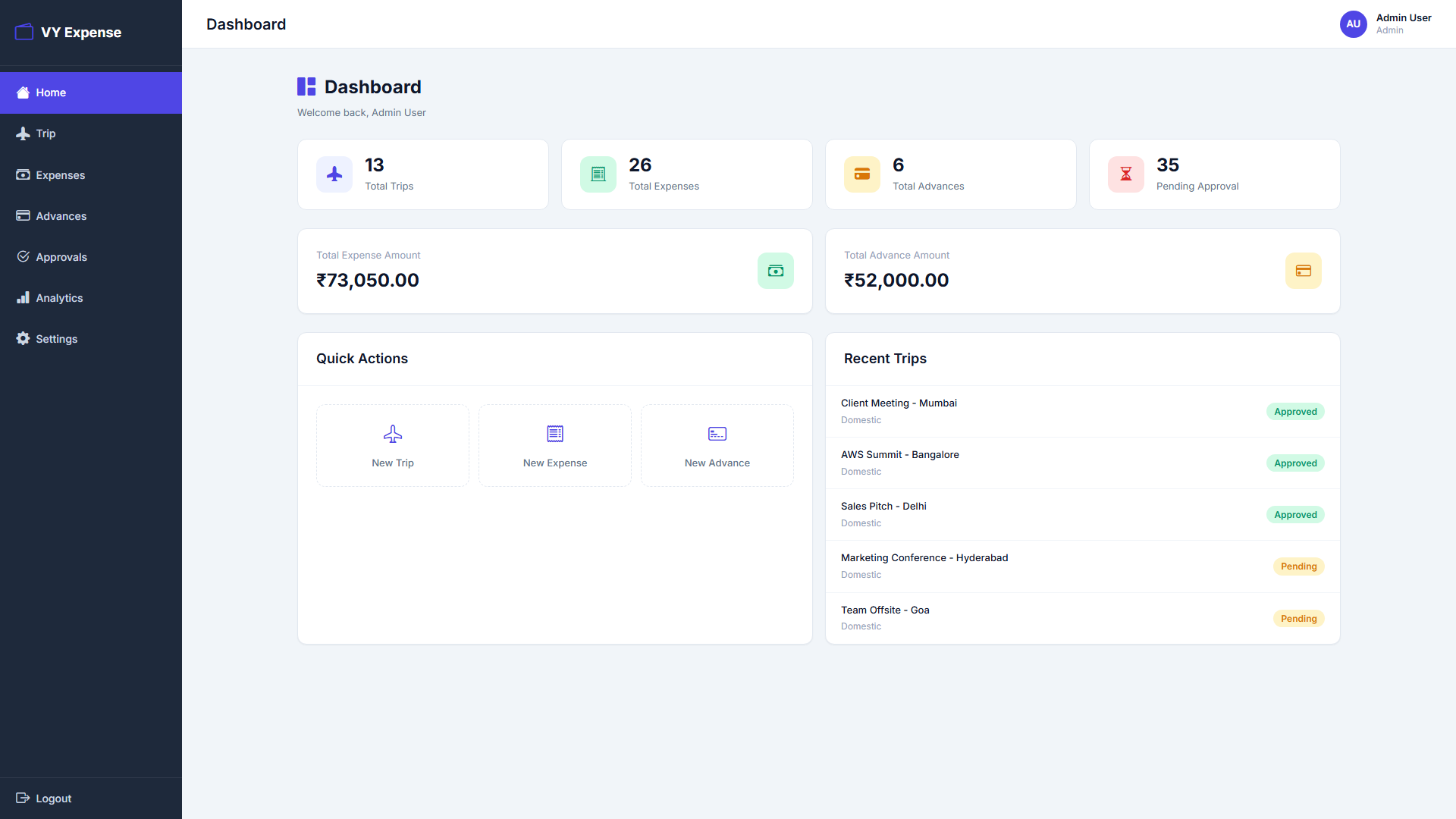Open the Admin User avatar menu

(x=1354, y=24)
